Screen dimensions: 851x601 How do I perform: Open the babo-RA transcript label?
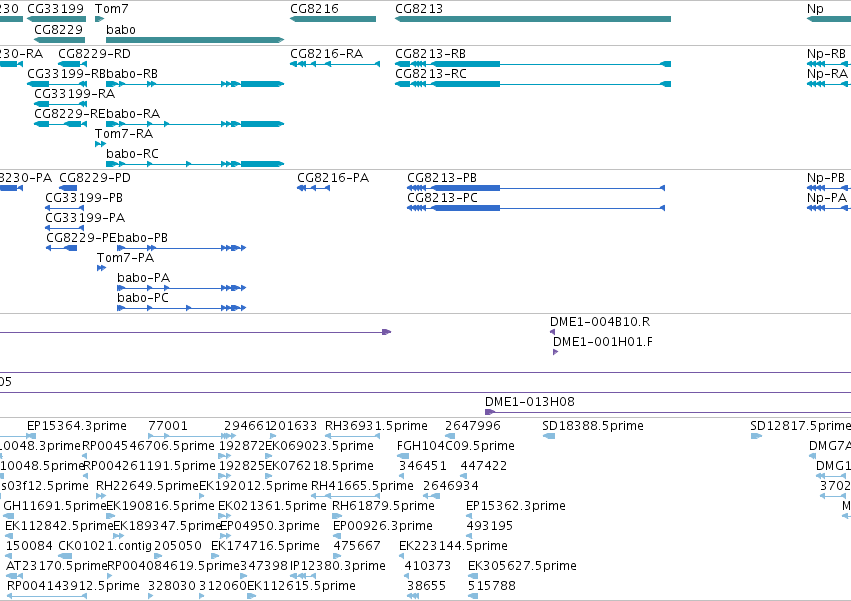click(x=133, y=114)
